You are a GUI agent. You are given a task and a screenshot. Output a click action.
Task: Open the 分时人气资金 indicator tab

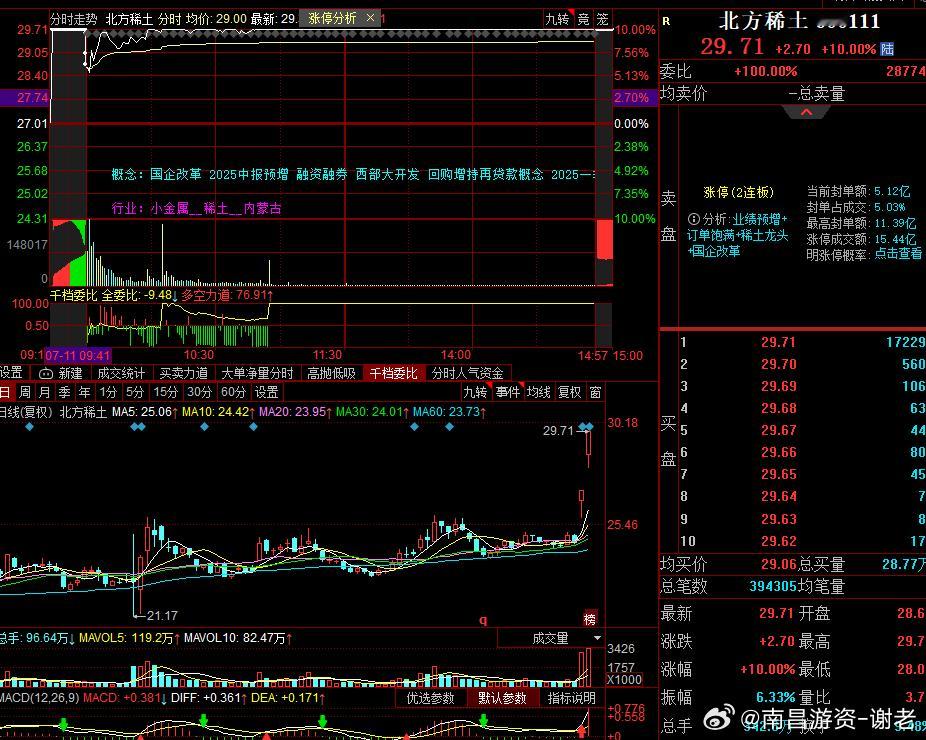[467, 373]
